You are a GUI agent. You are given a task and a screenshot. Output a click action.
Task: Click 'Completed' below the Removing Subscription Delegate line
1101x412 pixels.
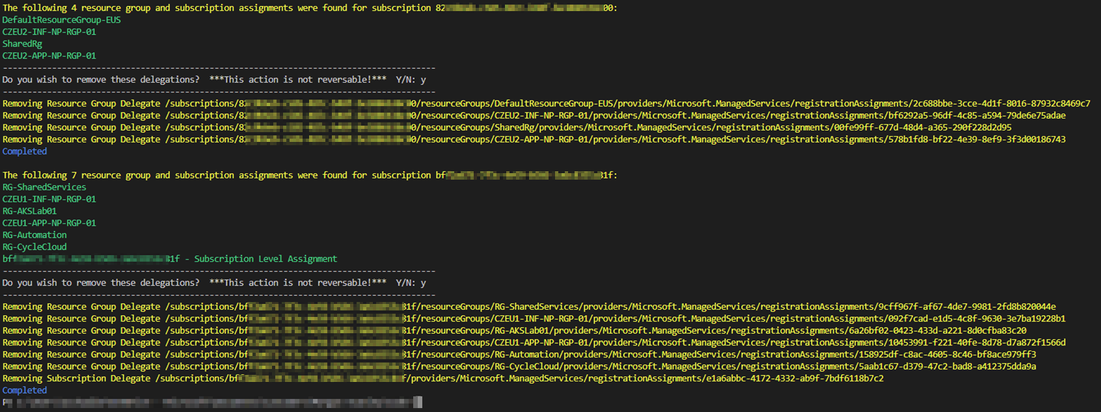(25, 390)
